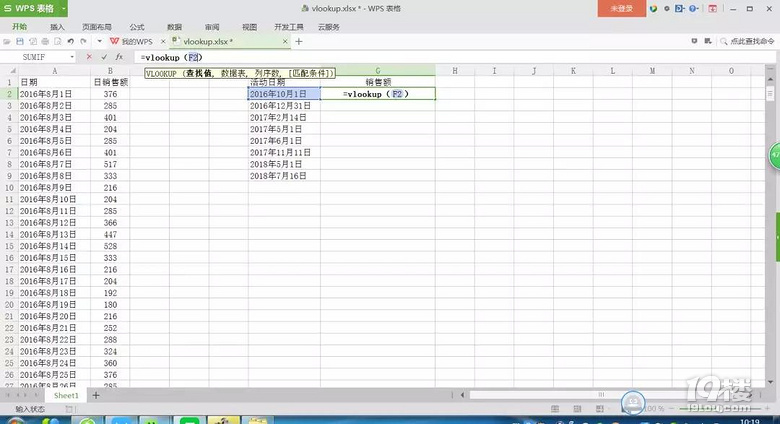Click the small icon left of 点此查找命令 separator

[x=708, y=41]
